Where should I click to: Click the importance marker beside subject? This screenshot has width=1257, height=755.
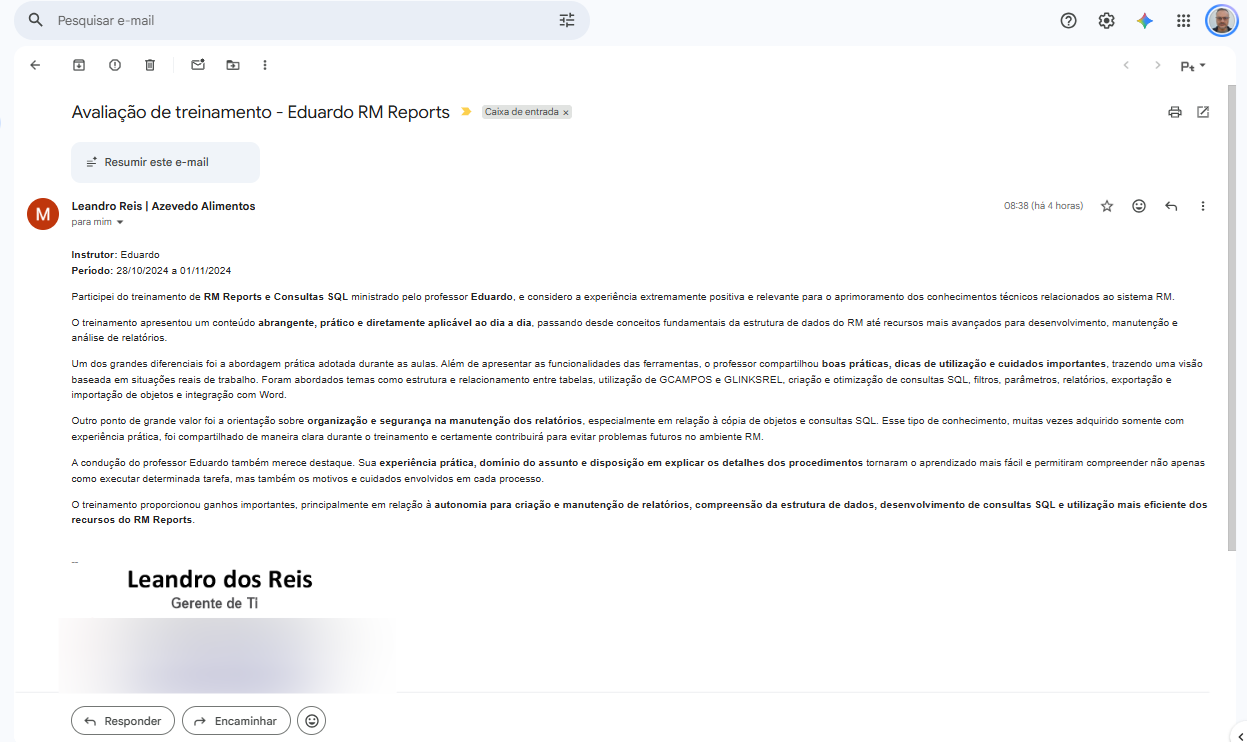(466, 112)
